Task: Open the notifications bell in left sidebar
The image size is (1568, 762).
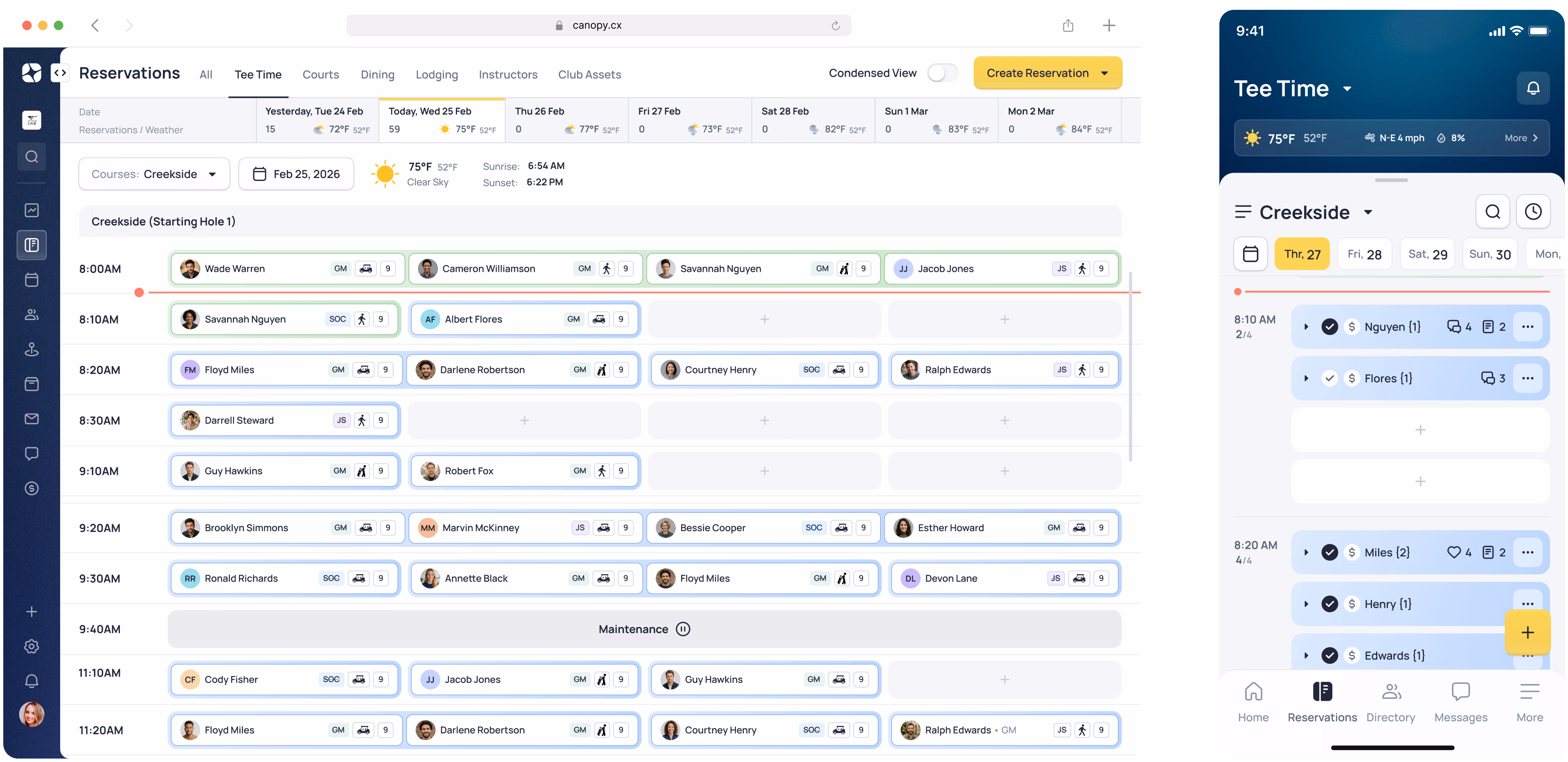Action: 32,681
